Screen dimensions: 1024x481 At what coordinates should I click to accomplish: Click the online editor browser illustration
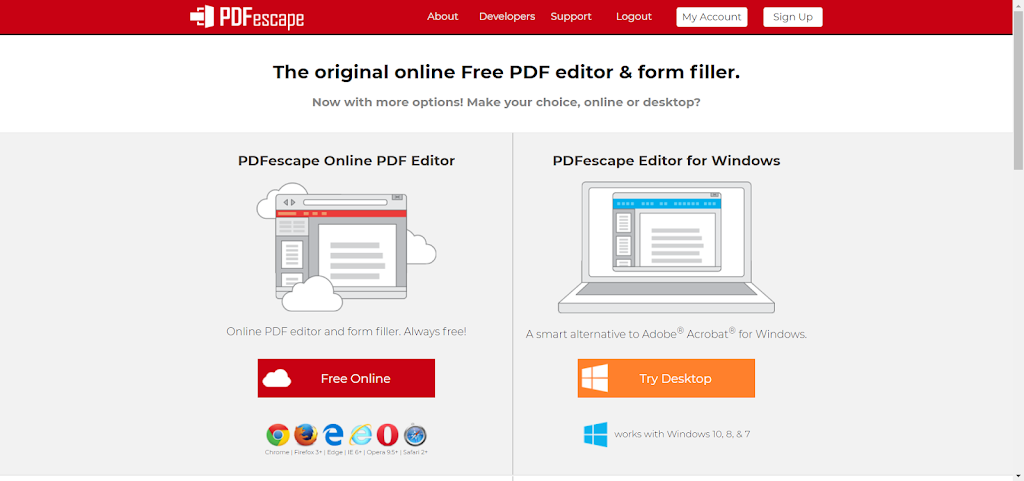(346, 248)
